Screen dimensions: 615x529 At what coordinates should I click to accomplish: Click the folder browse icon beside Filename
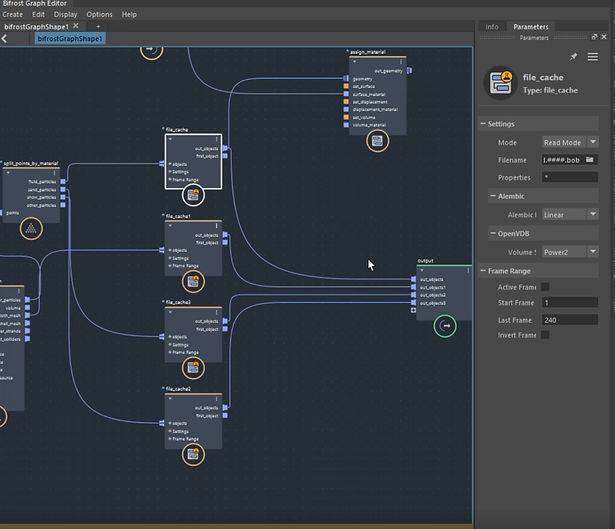(590, 160)
